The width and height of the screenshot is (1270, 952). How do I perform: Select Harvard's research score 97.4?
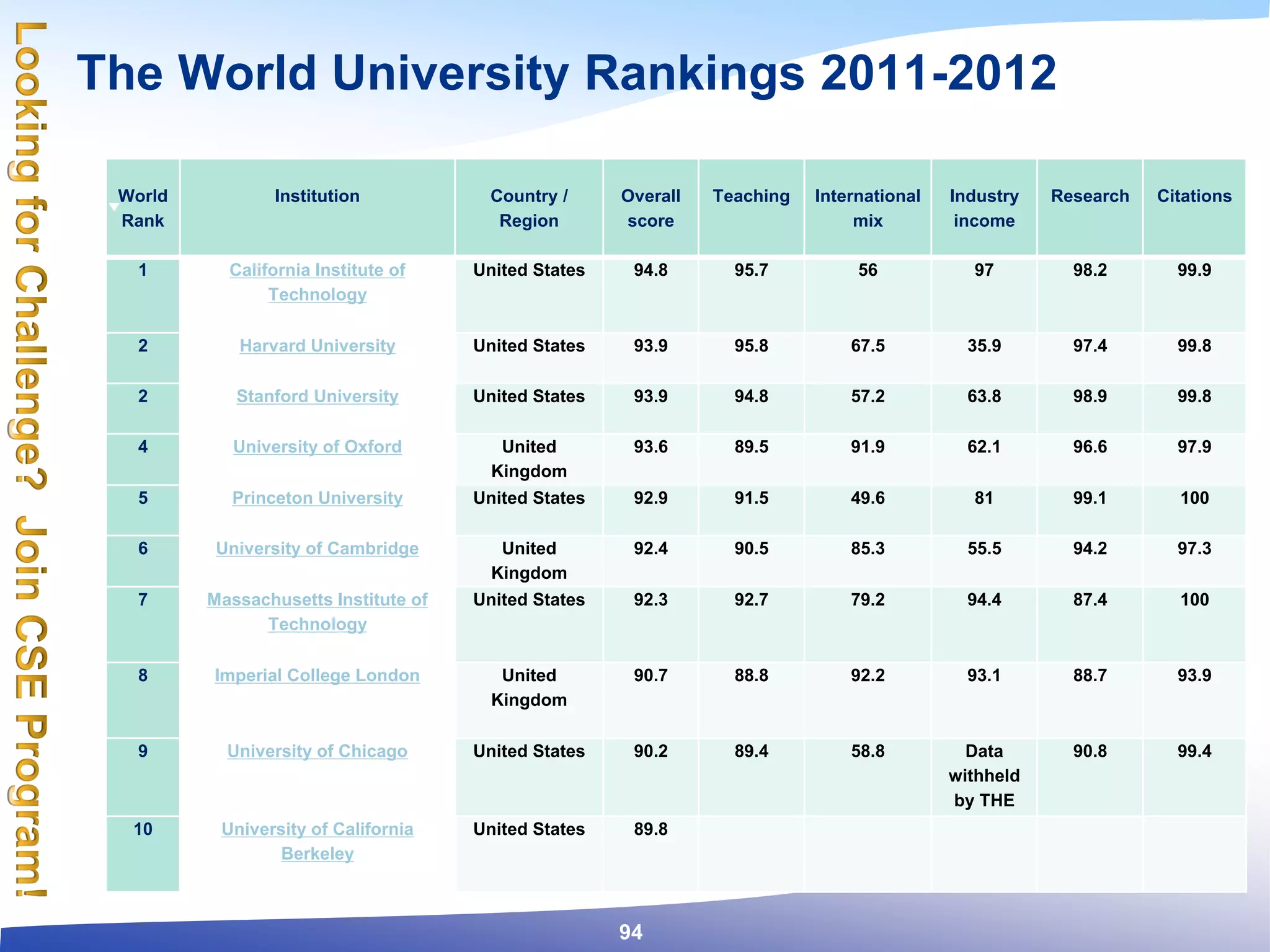tap(1090, 346)
